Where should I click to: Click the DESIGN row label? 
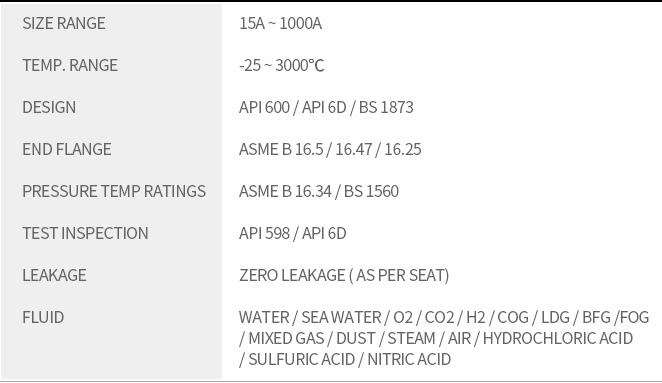pyautogui.click(x=49, y=107)
